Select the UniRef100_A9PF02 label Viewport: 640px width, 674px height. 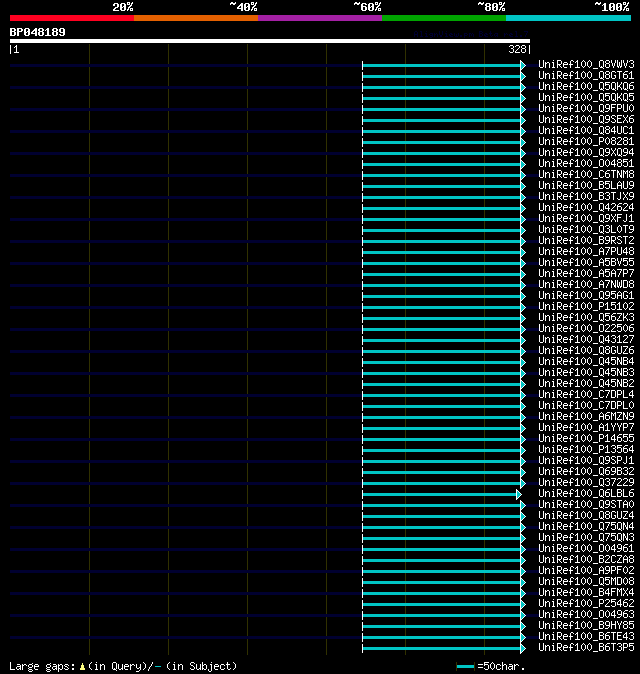point(586,571)
